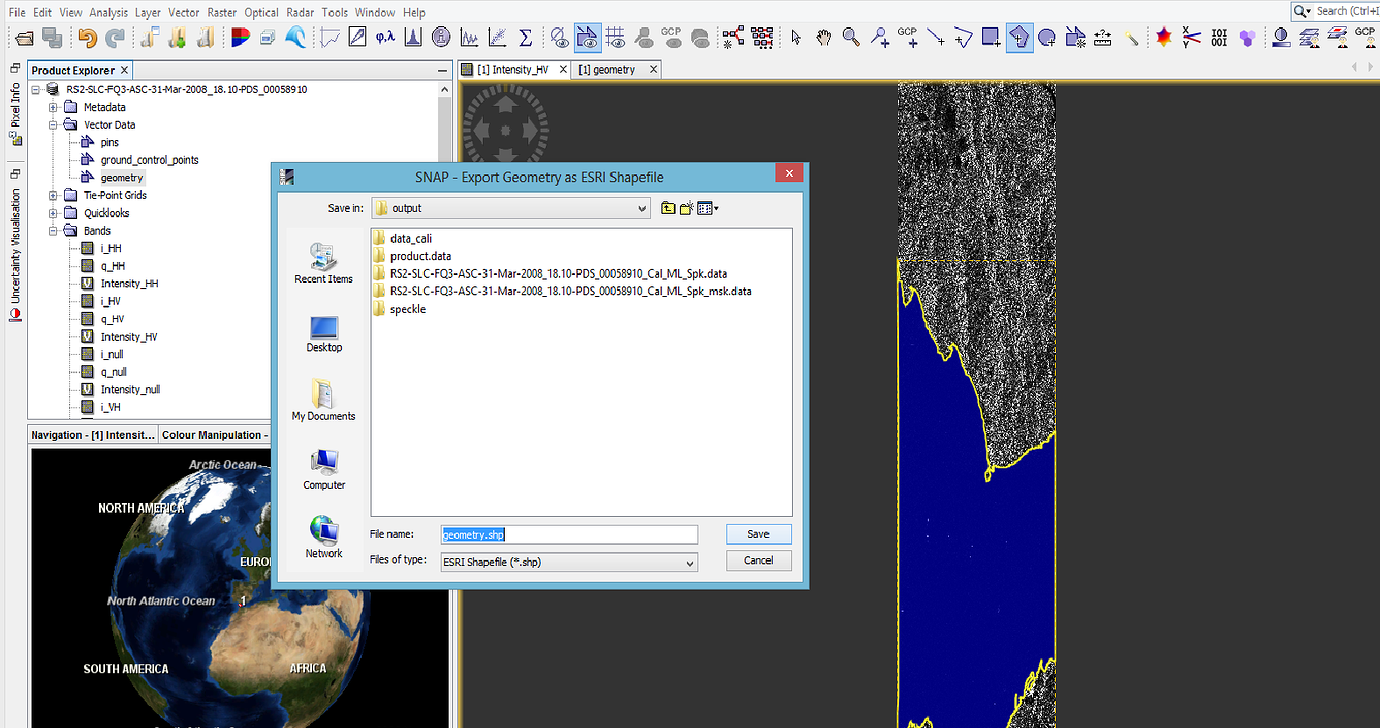Viewport: 1380px width, 728px height.
Task: Open the Files of type dropdown
Action: [x=690, y=562]
